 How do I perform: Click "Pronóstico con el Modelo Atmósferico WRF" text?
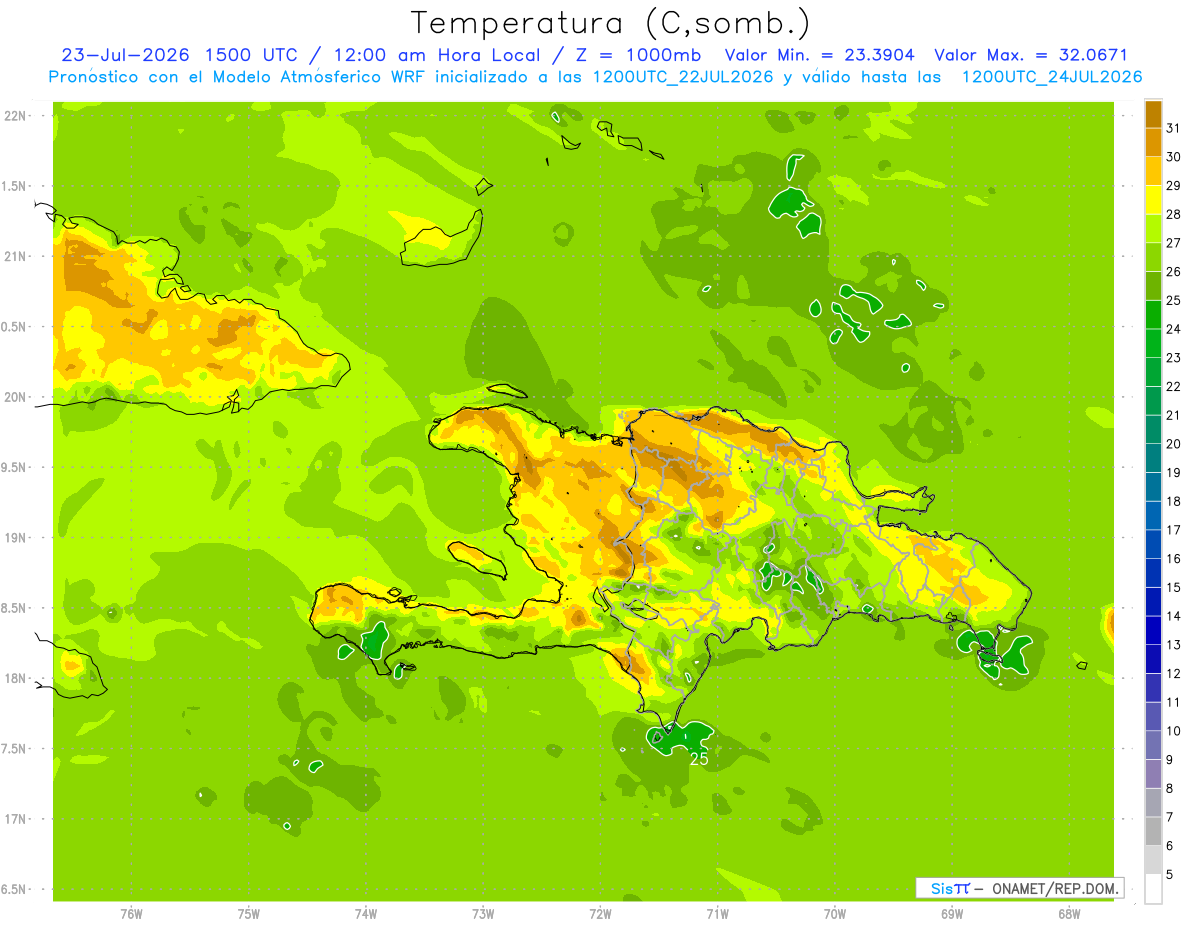click(x=235, y=77)
